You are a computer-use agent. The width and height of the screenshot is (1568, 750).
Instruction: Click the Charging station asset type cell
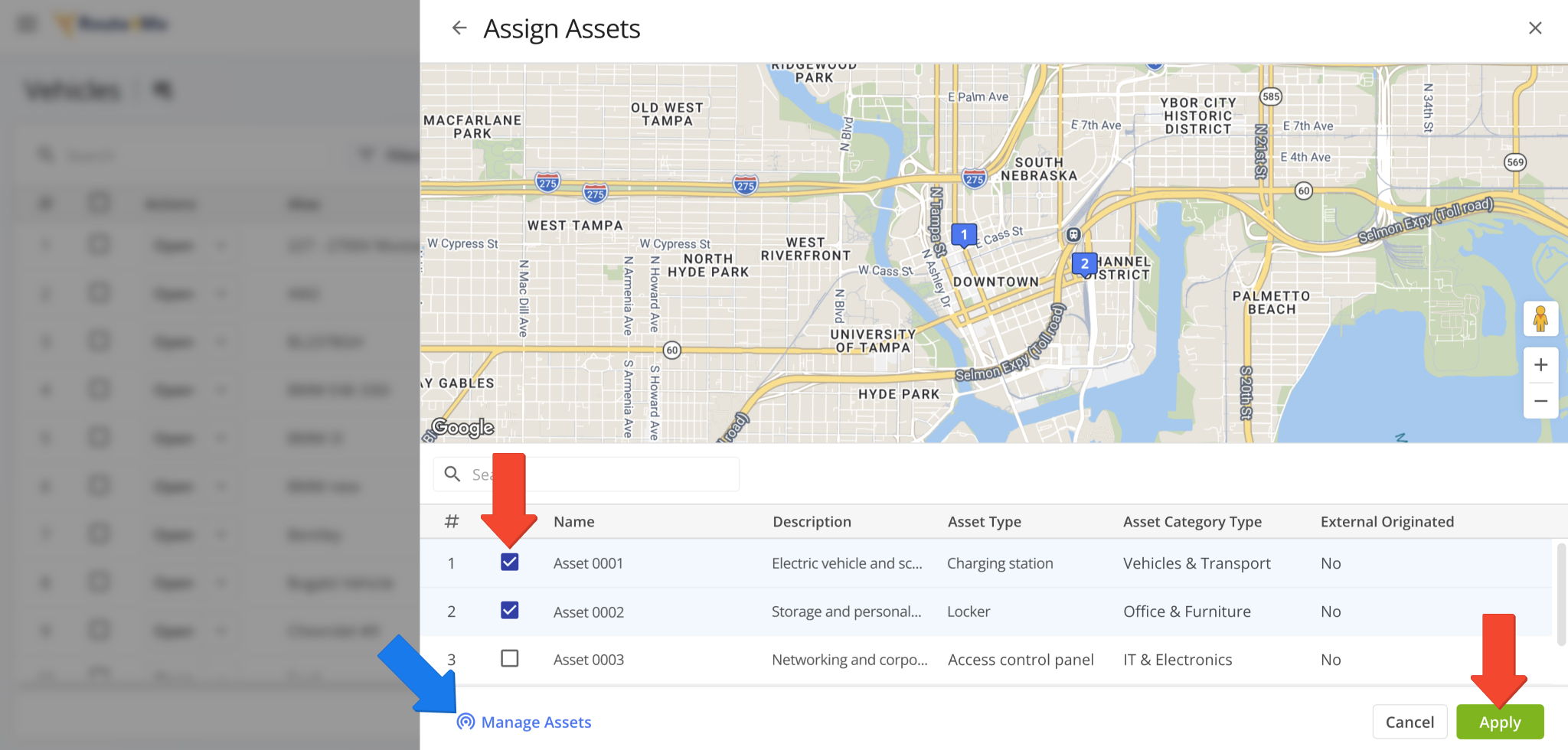[1000, 563]
